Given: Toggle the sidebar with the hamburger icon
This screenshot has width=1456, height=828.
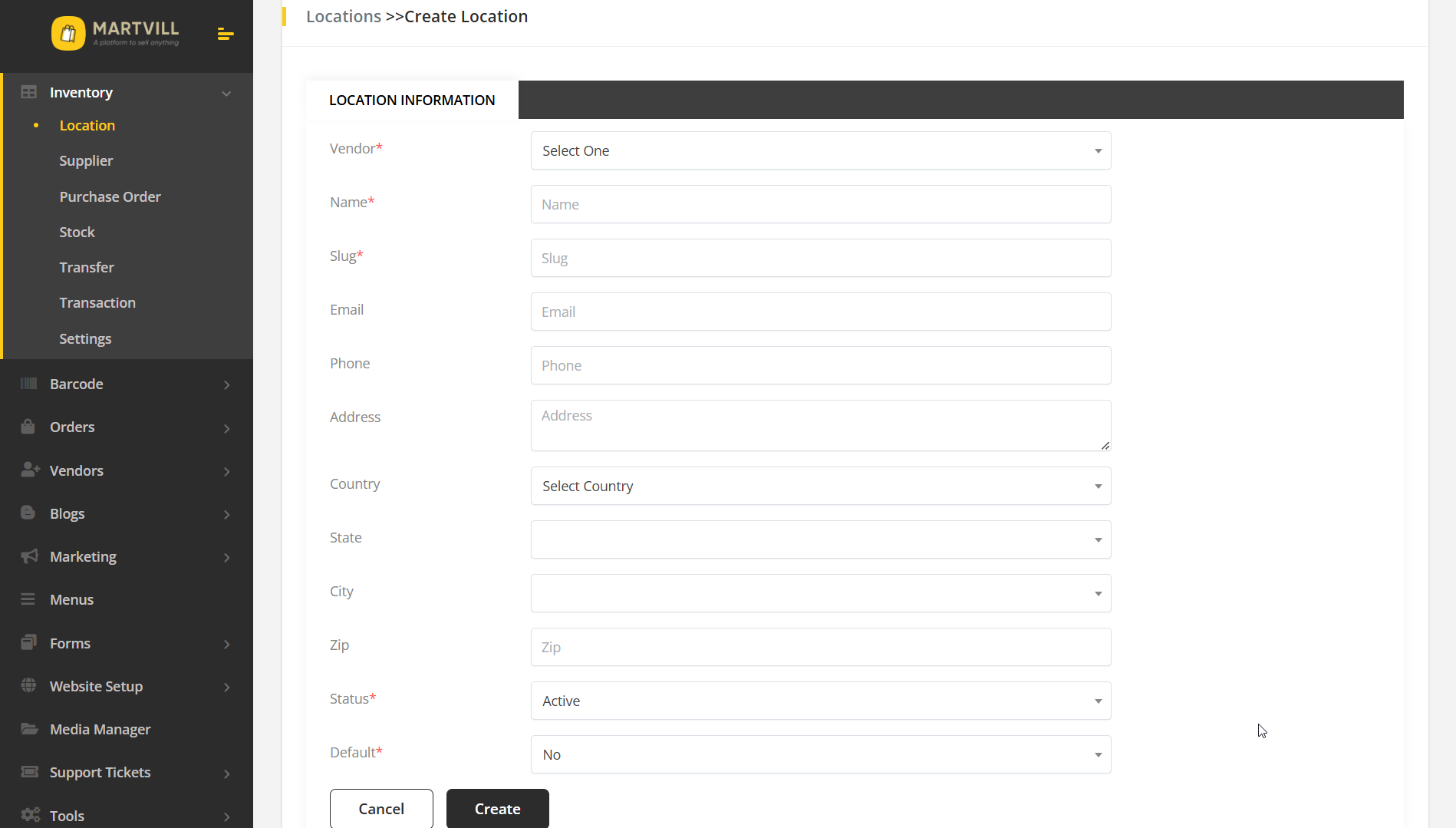Looking at the screenshot, I should click(225, 35).
